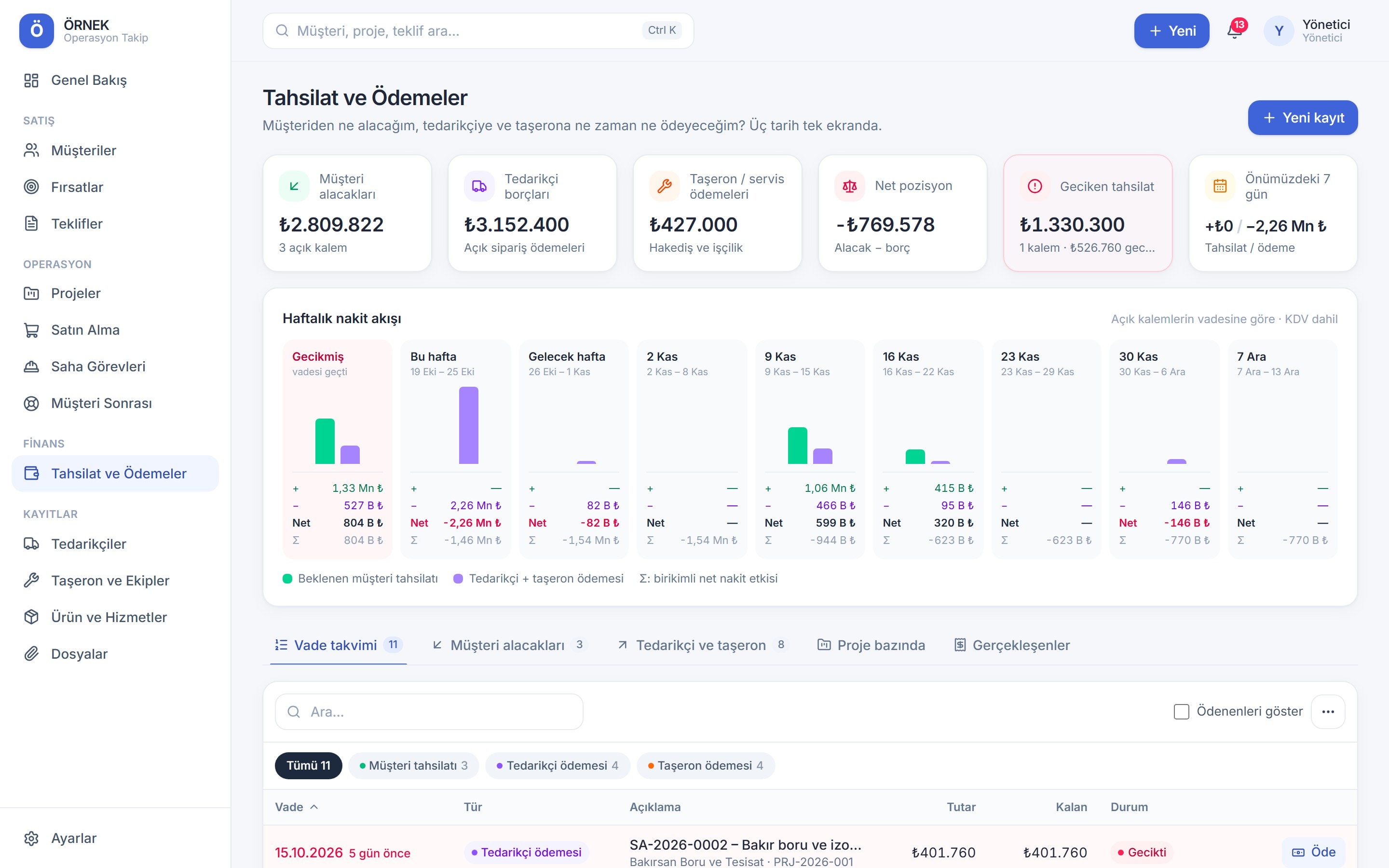The image size is (1389, 868).
Task: Click the Dosyalar paperclip icon
Action: (x=31, y=654)
